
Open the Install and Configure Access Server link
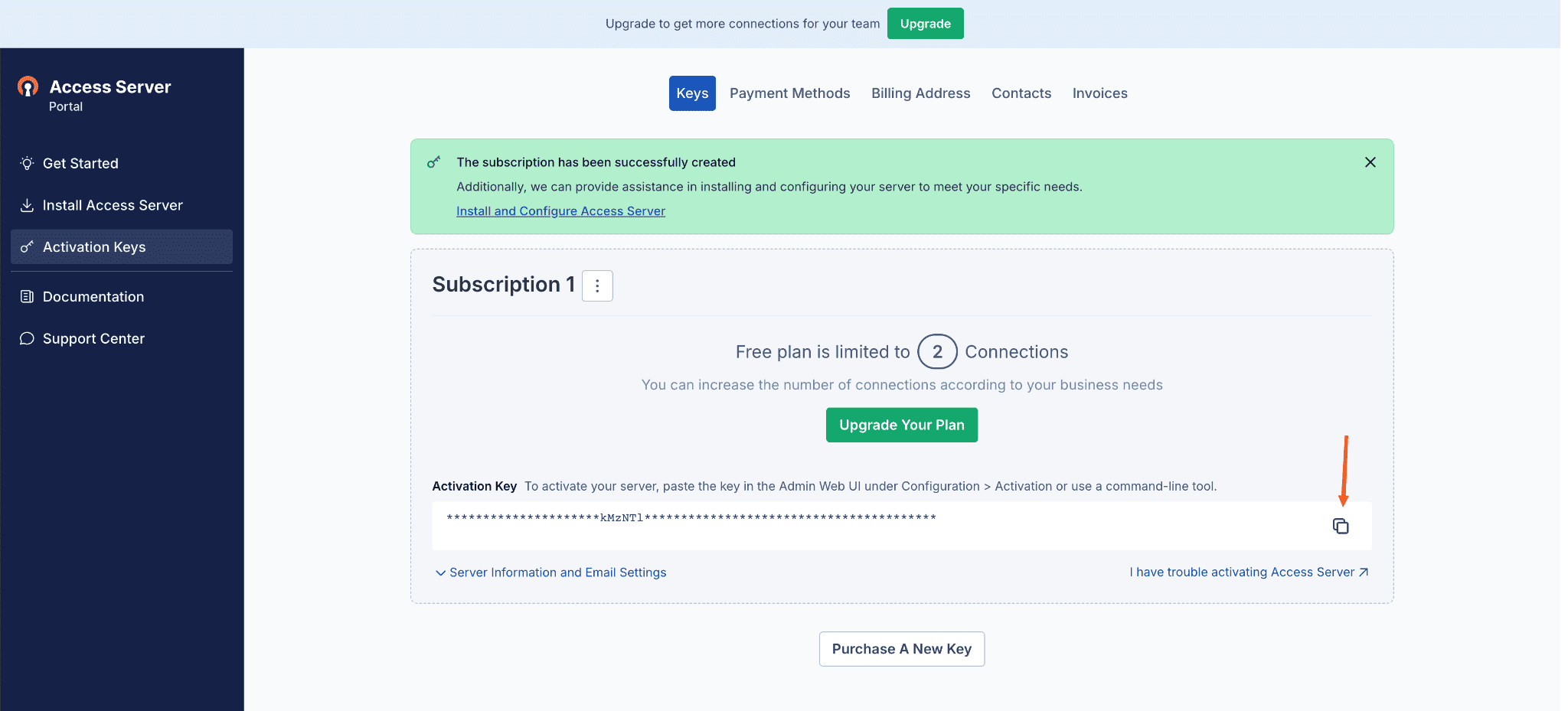pos(561,211)
